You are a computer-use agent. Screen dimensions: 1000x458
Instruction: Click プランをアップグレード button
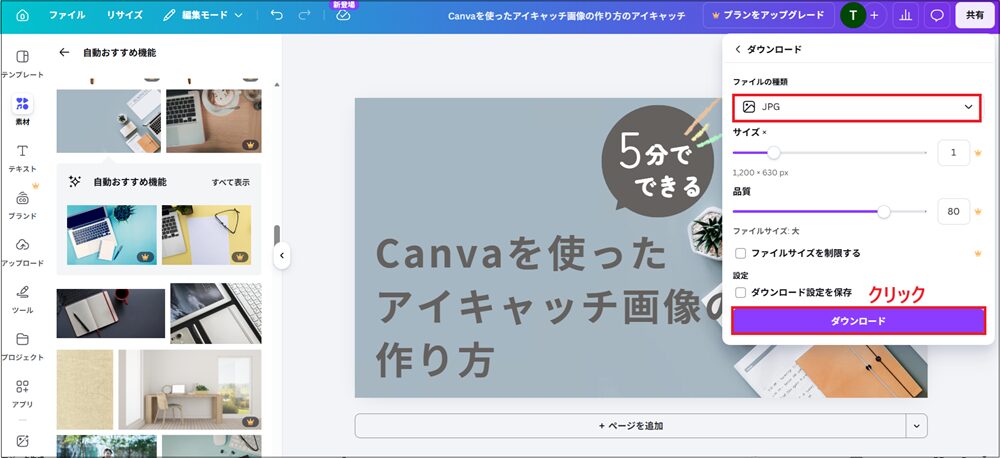pyautogui.click(x=768, y=15)
